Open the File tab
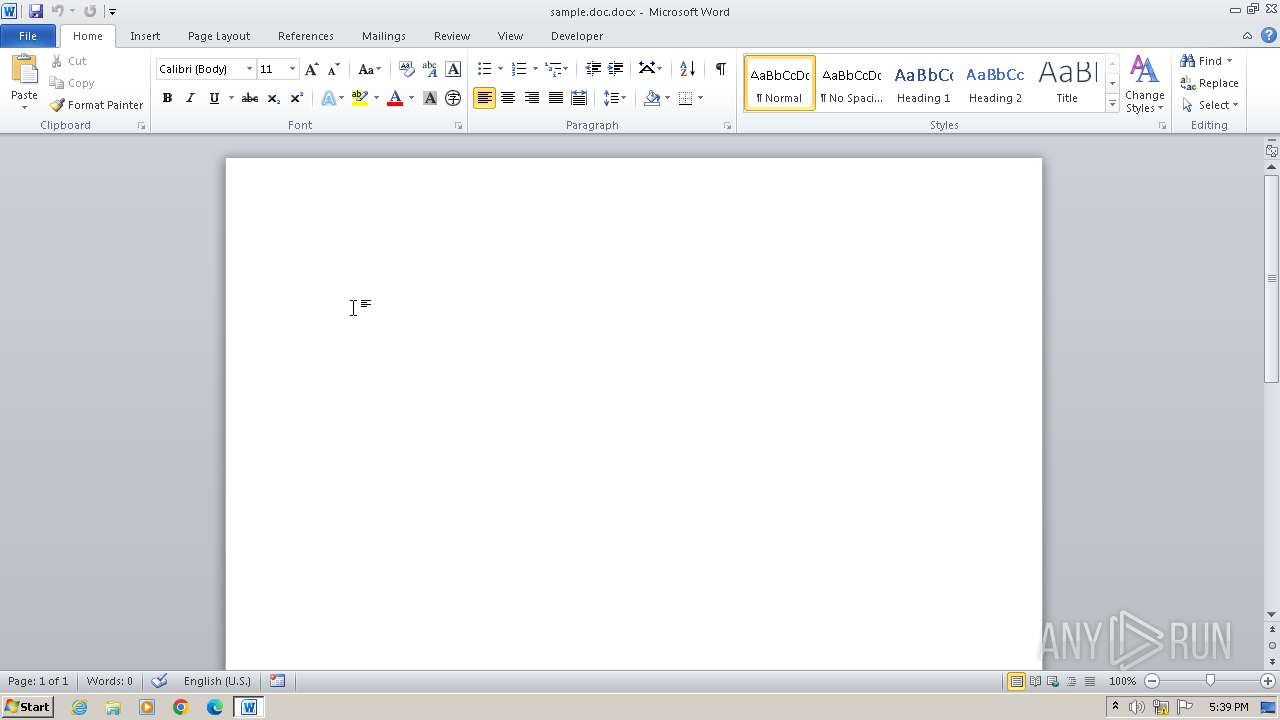 coord(28,36)
